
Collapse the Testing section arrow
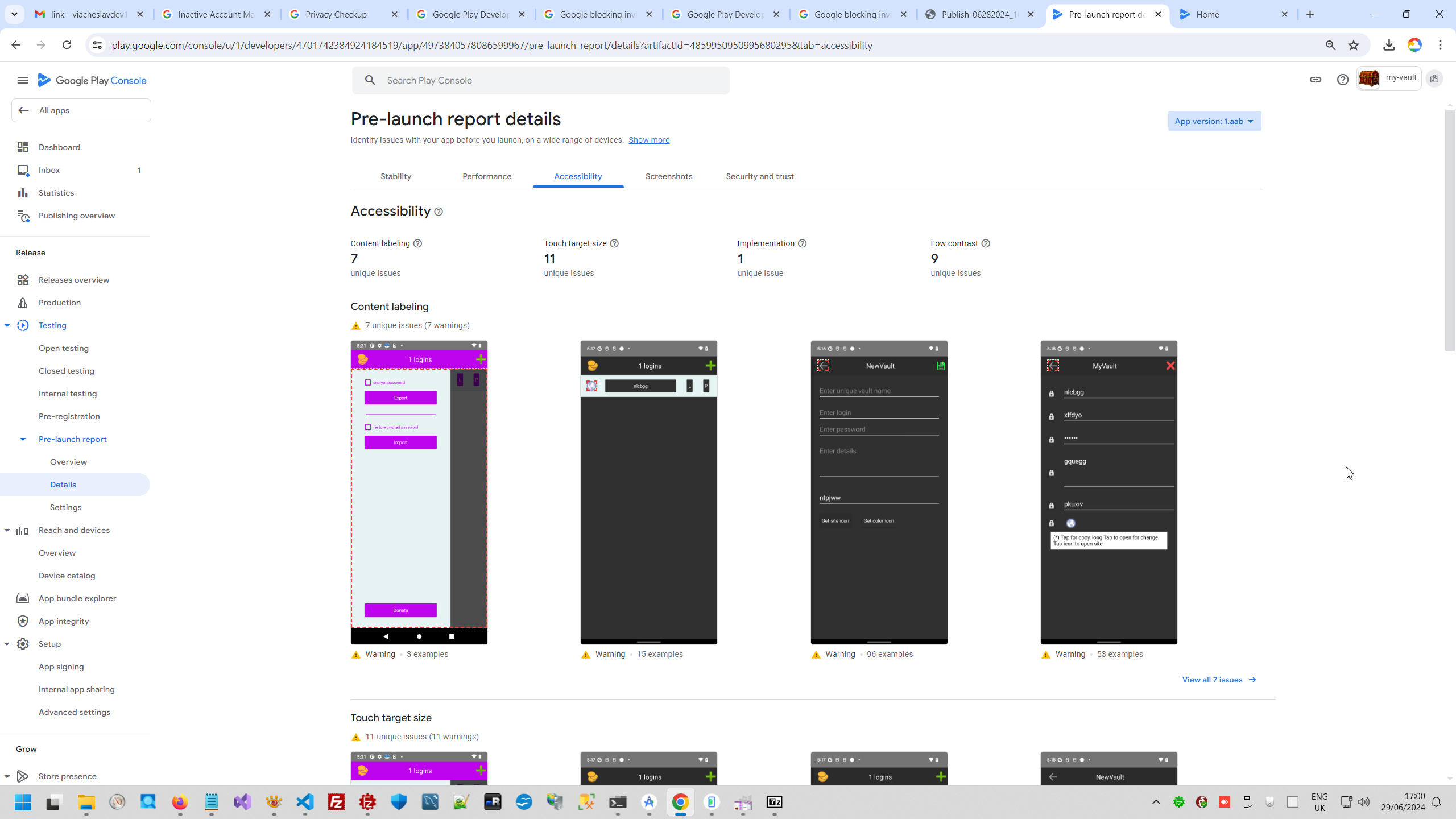coord(7,325)
